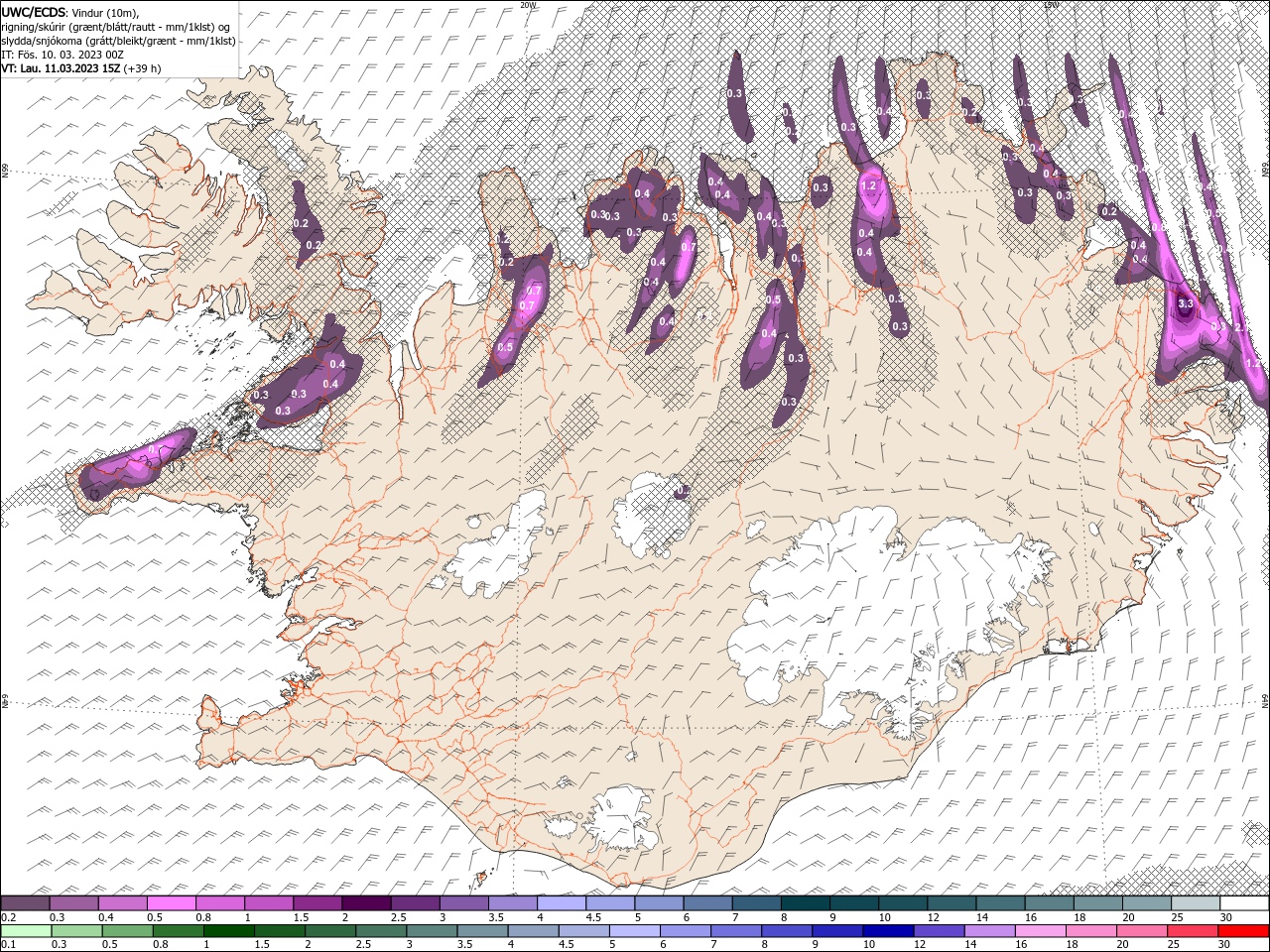The width and height of the screenshot is (1270, 952).
Task: Select the 'slydda/snjókoma' legend description line
Action: click(x=117, y=40)
